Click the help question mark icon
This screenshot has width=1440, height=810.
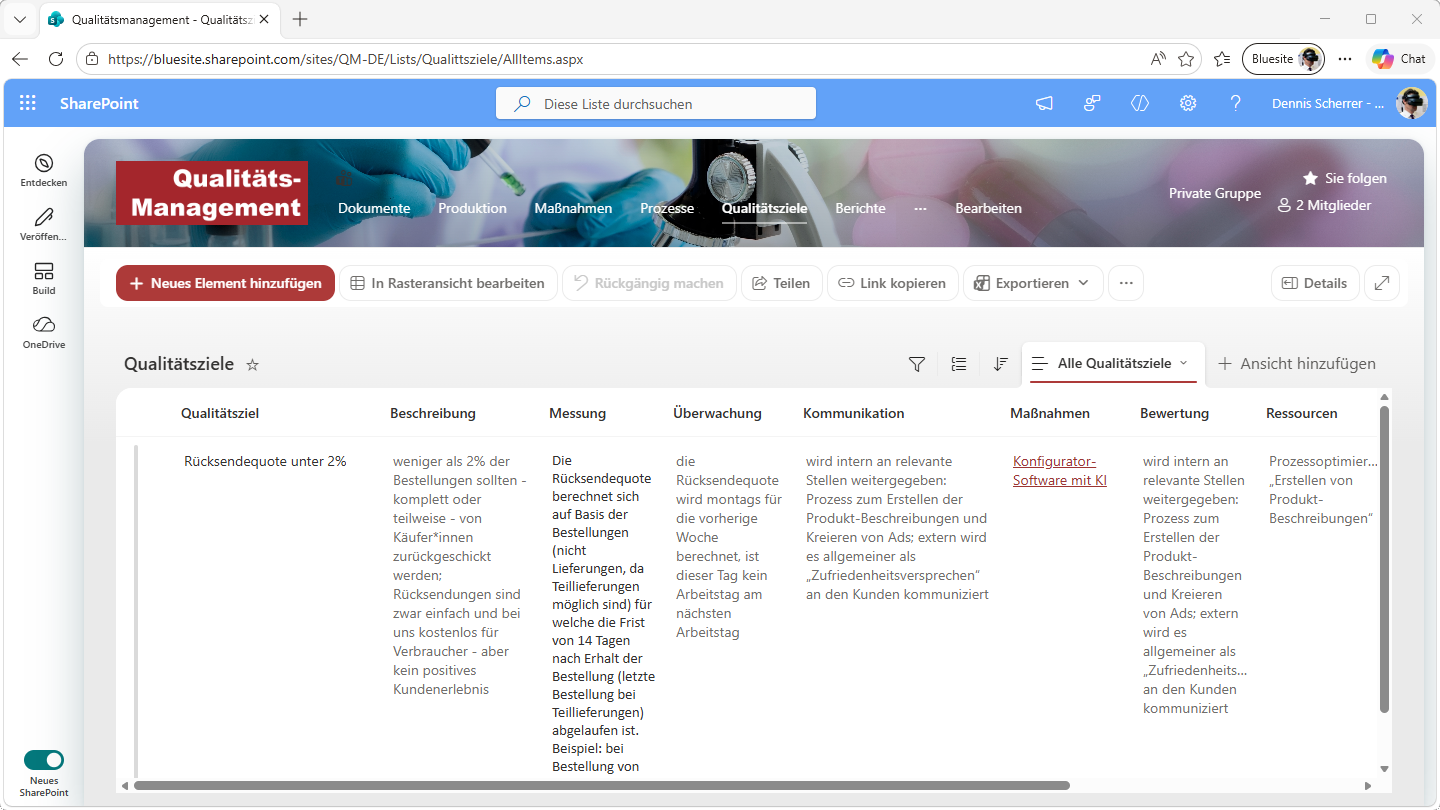coord(1235,103)
